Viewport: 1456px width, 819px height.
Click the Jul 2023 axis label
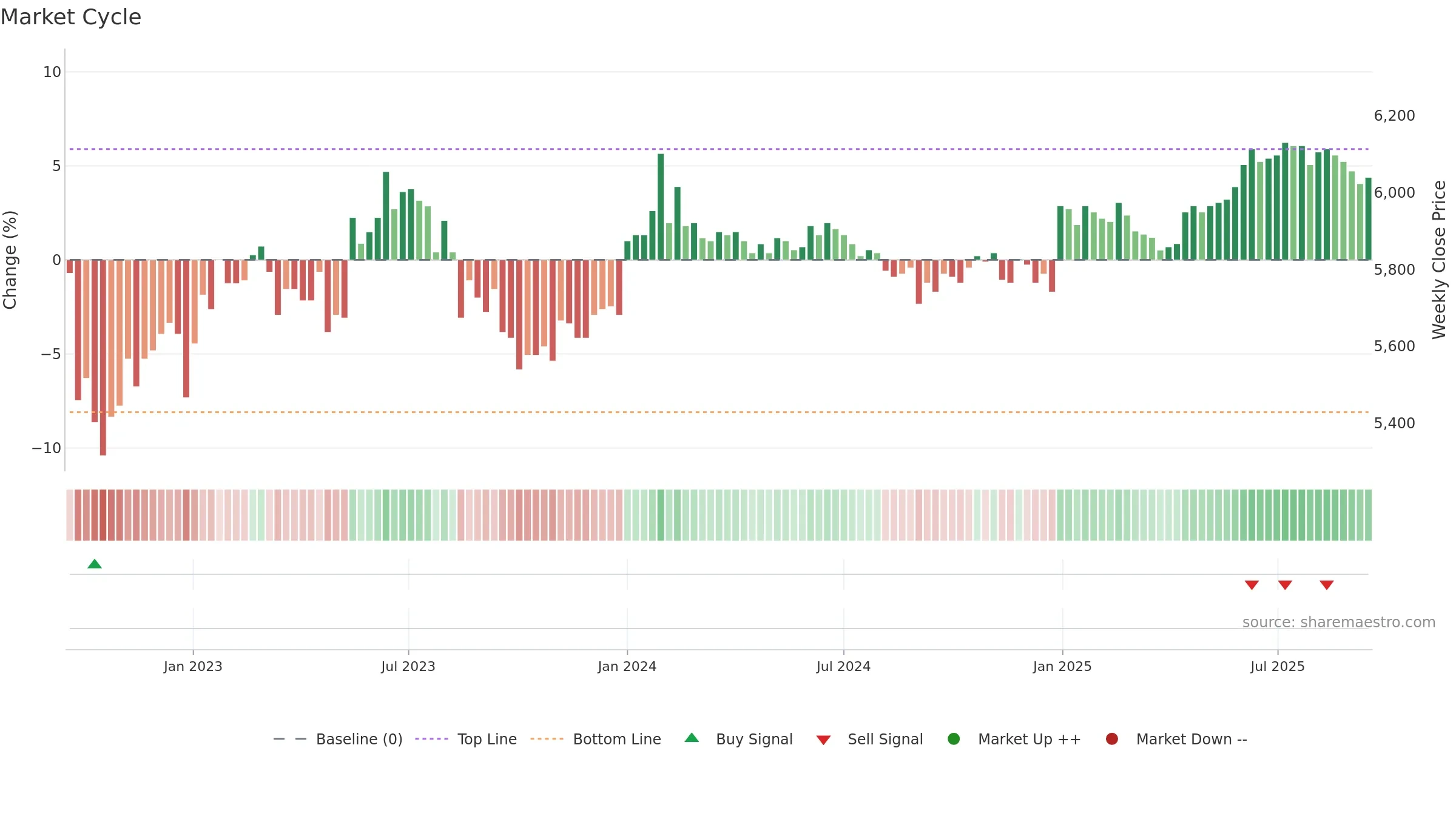(x=408, y=667)
